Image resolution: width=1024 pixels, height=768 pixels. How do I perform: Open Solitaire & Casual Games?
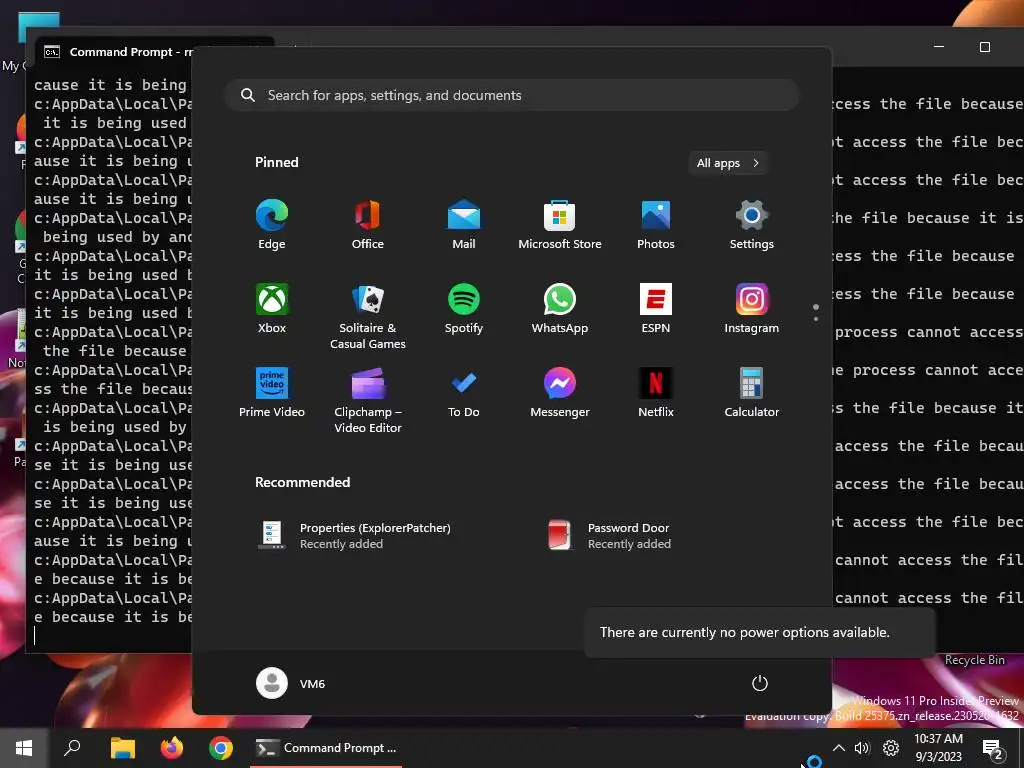click(x=368, y=317)
